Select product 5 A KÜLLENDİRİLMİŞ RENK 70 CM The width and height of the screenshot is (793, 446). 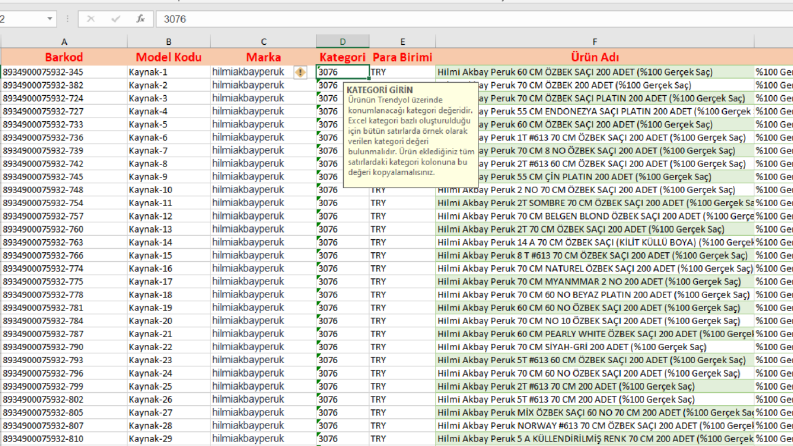594,438
